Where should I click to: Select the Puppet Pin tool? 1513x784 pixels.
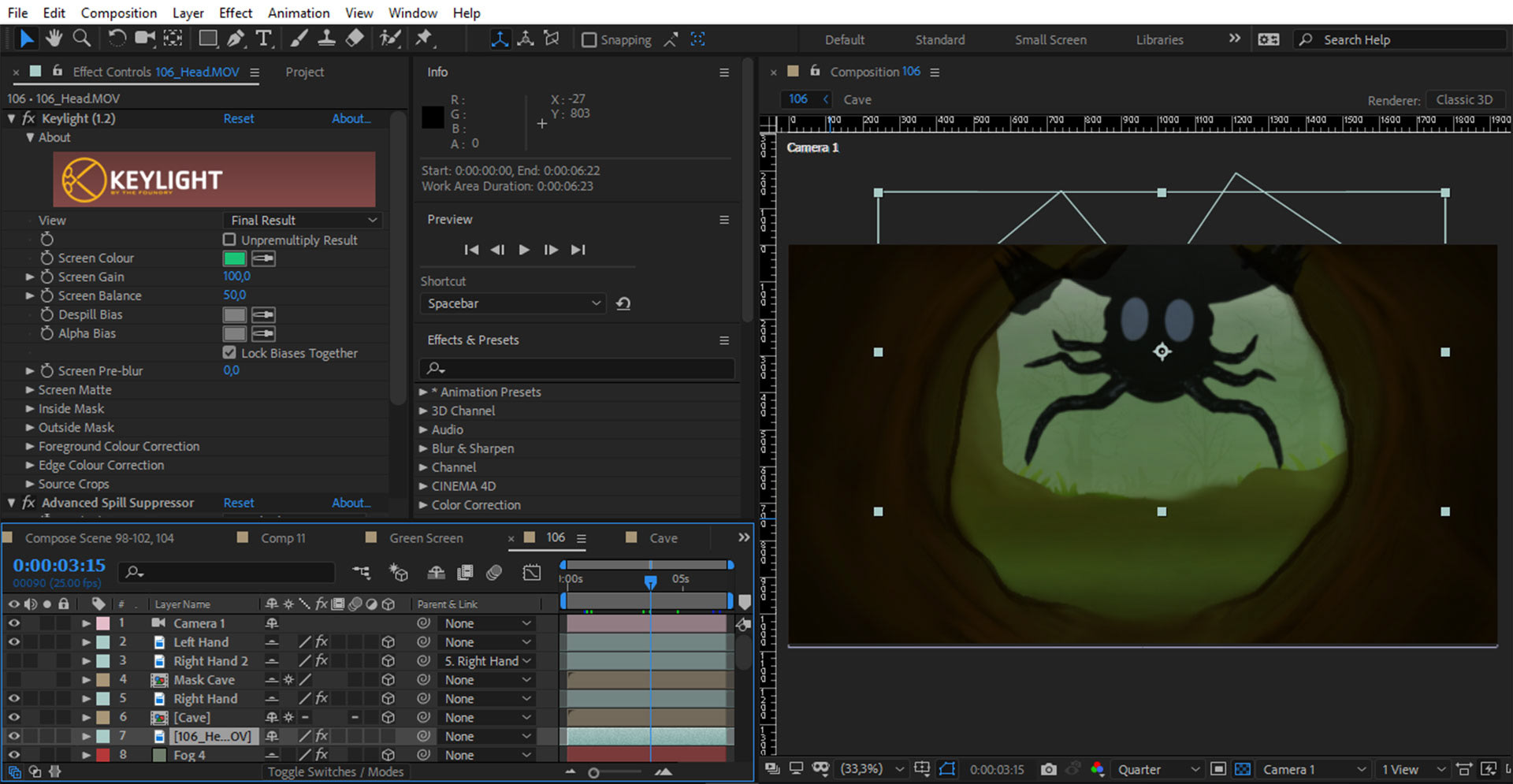424,38
